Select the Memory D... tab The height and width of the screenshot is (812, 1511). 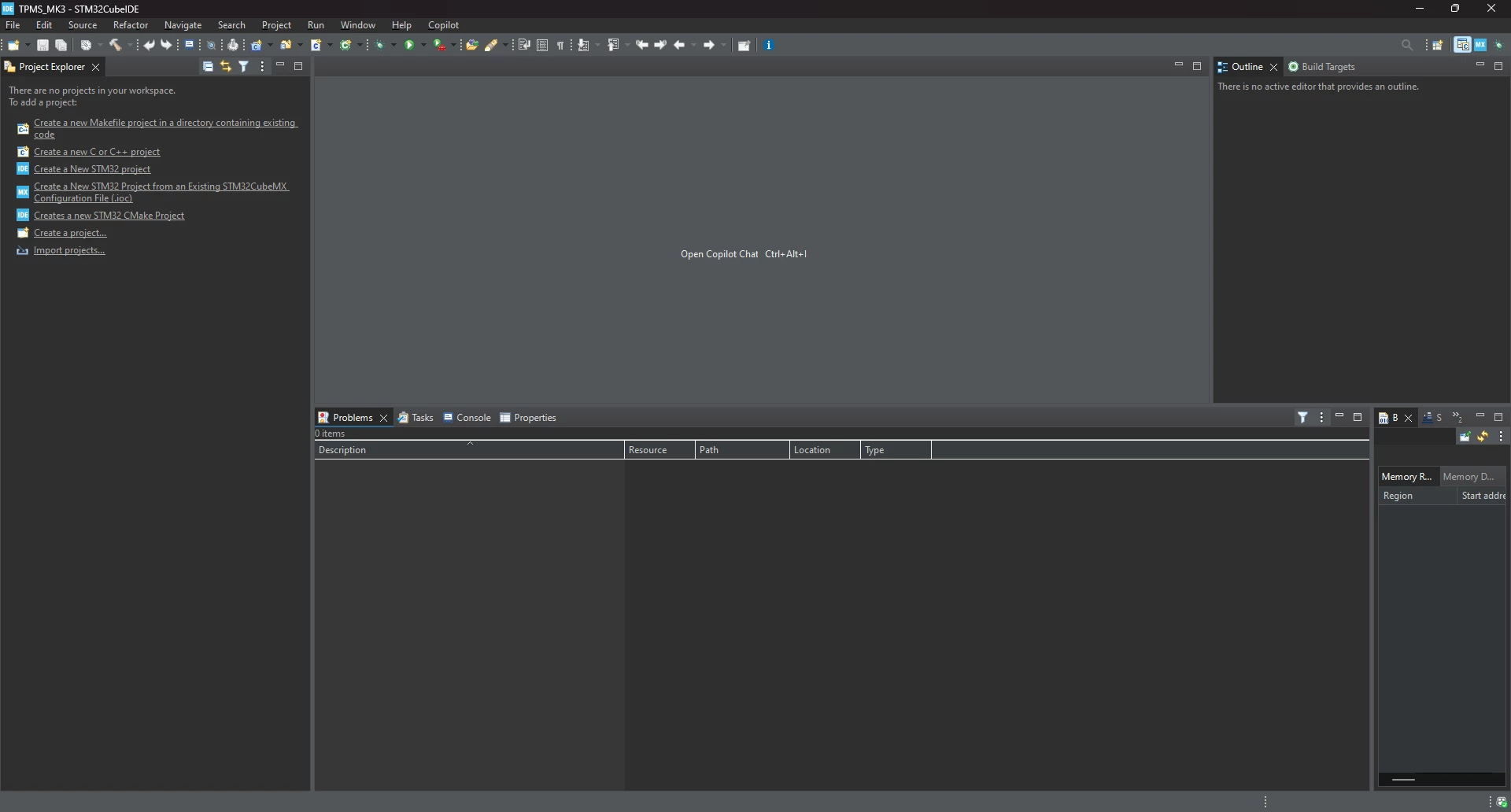[1469, 477]
